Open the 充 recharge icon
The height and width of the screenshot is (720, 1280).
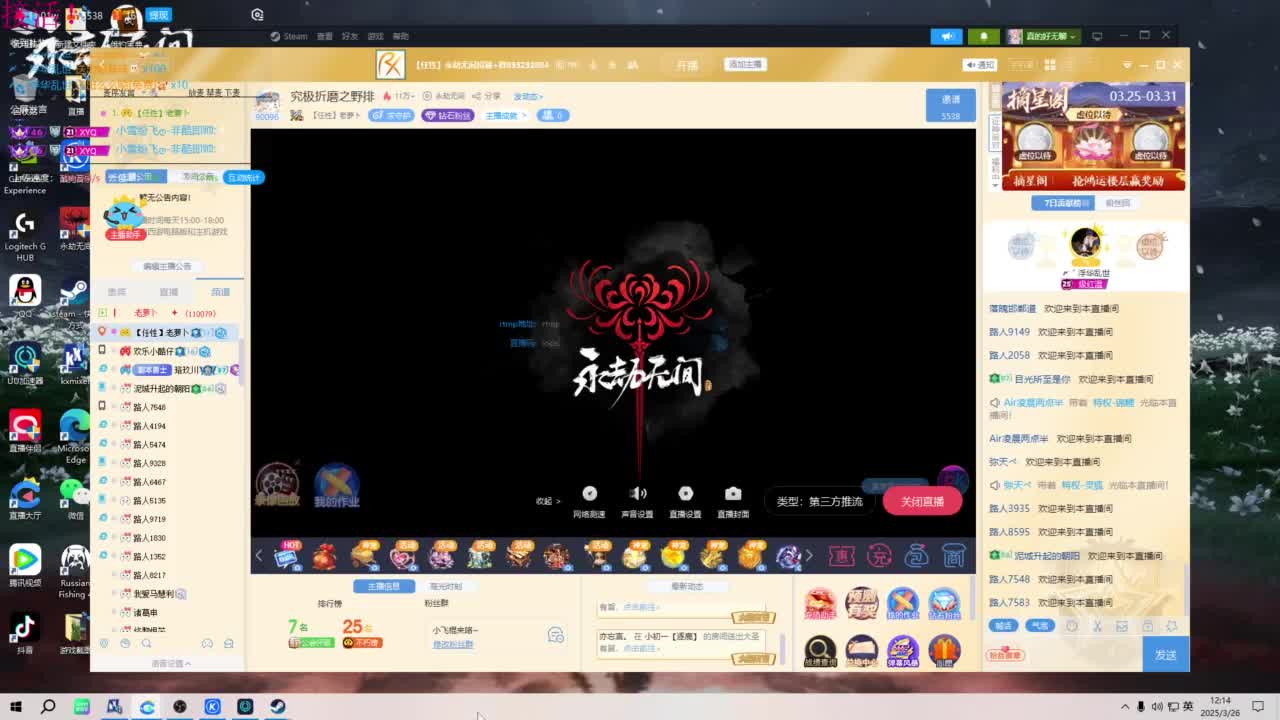(x=879, y=556)
